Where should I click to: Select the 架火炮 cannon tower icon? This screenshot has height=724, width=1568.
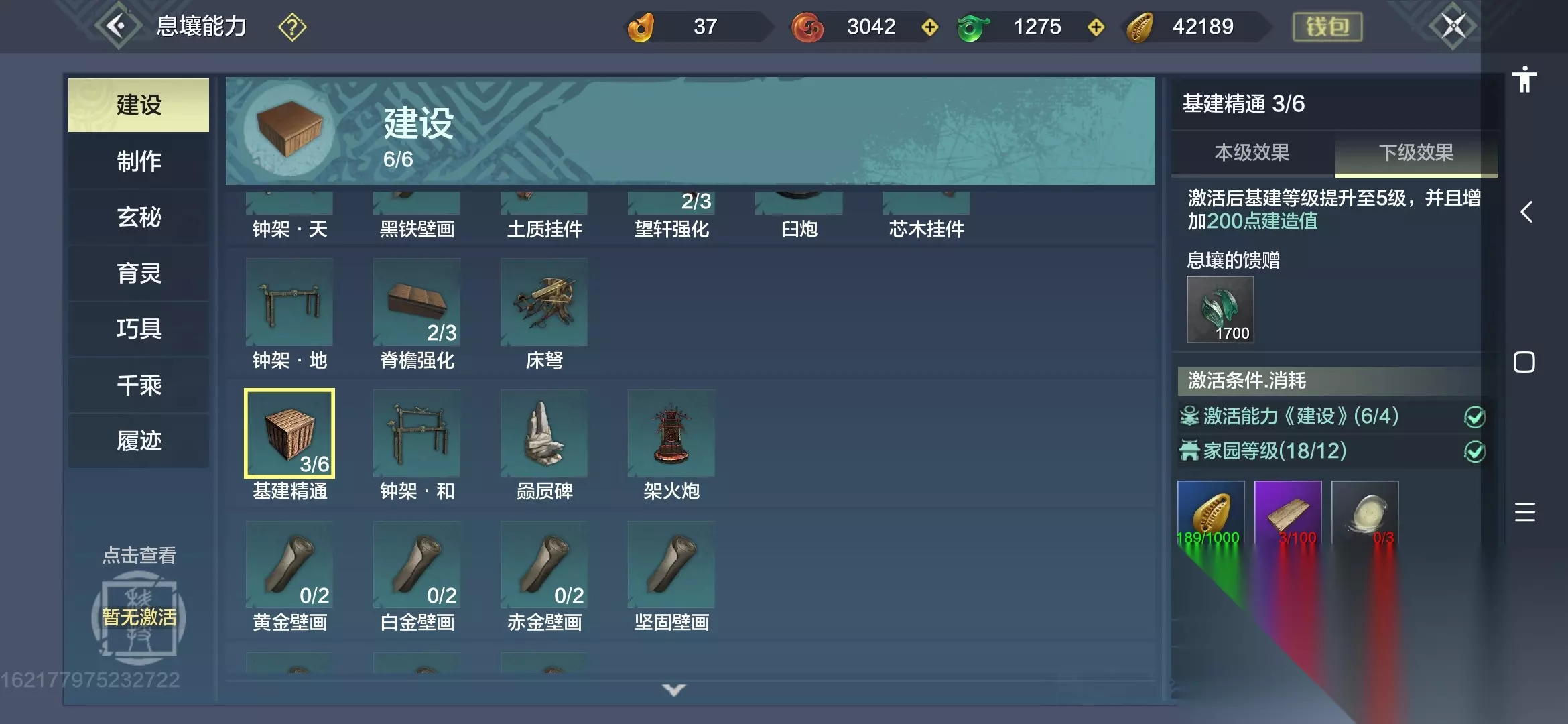click(671, 433)
